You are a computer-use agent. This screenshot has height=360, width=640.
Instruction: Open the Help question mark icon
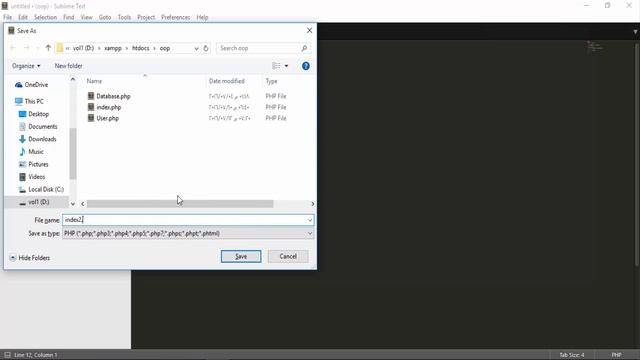[x=306, y=66]
